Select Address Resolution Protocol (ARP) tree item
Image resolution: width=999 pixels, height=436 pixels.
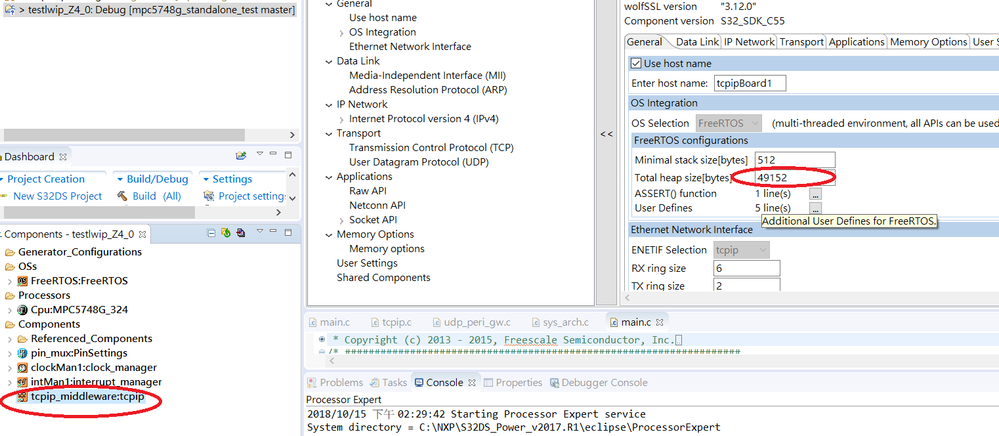[x=428, y=90]
